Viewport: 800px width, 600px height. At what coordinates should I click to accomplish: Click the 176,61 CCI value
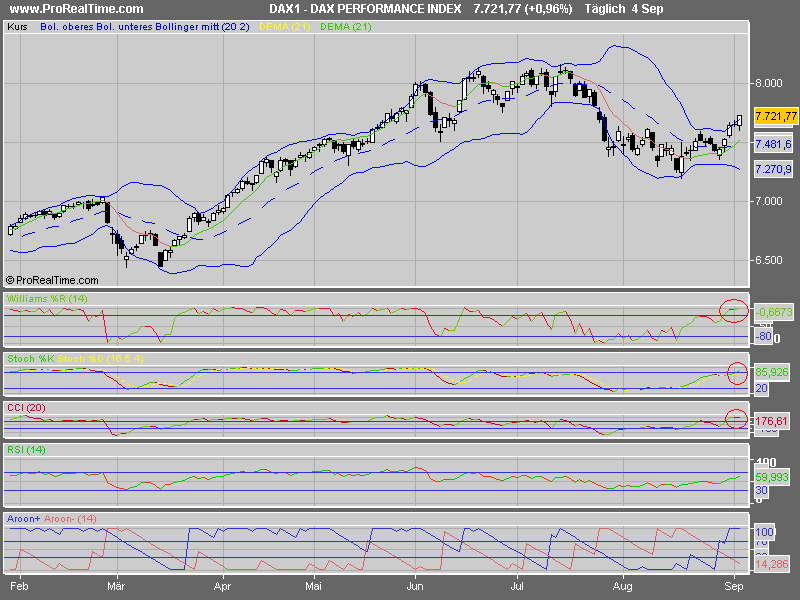coord(771,421)
